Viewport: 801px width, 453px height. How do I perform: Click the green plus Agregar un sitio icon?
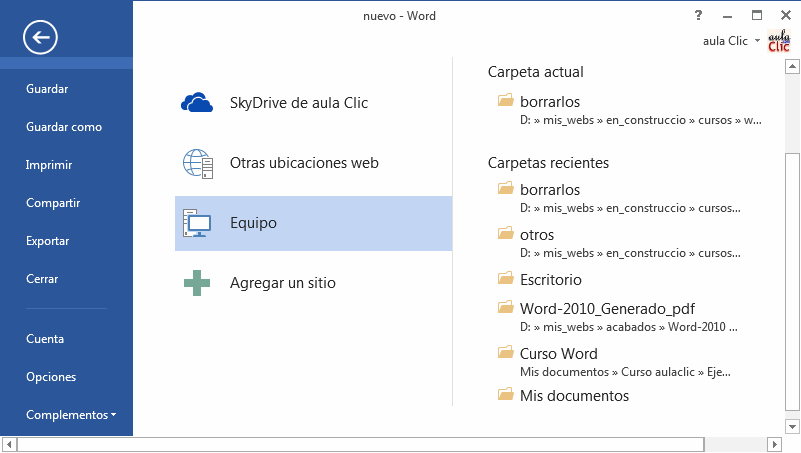coord(197,283)
